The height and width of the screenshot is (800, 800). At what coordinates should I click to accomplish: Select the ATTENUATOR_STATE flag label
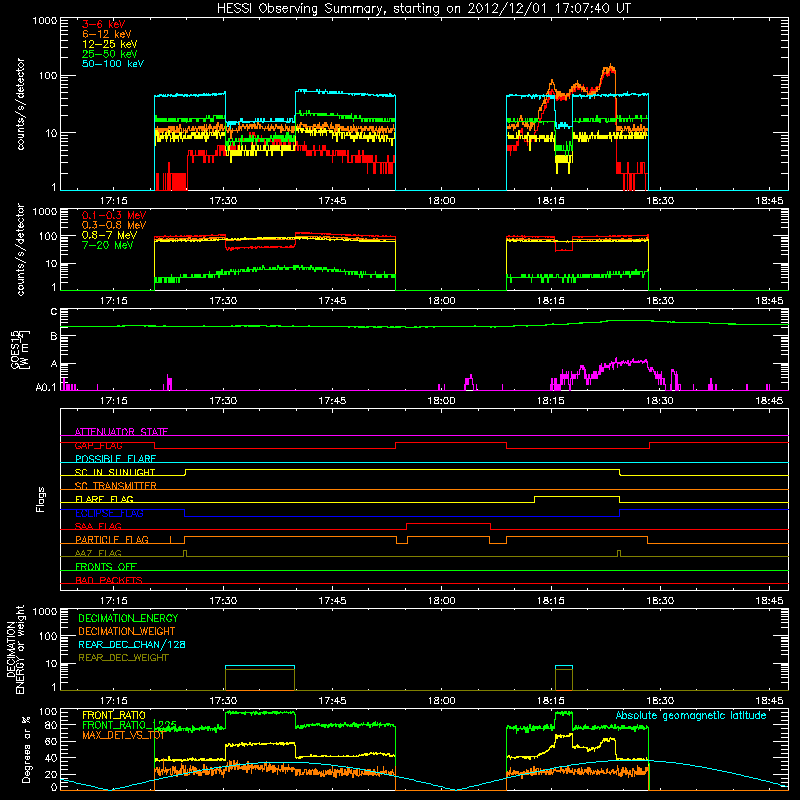point(121,432)
